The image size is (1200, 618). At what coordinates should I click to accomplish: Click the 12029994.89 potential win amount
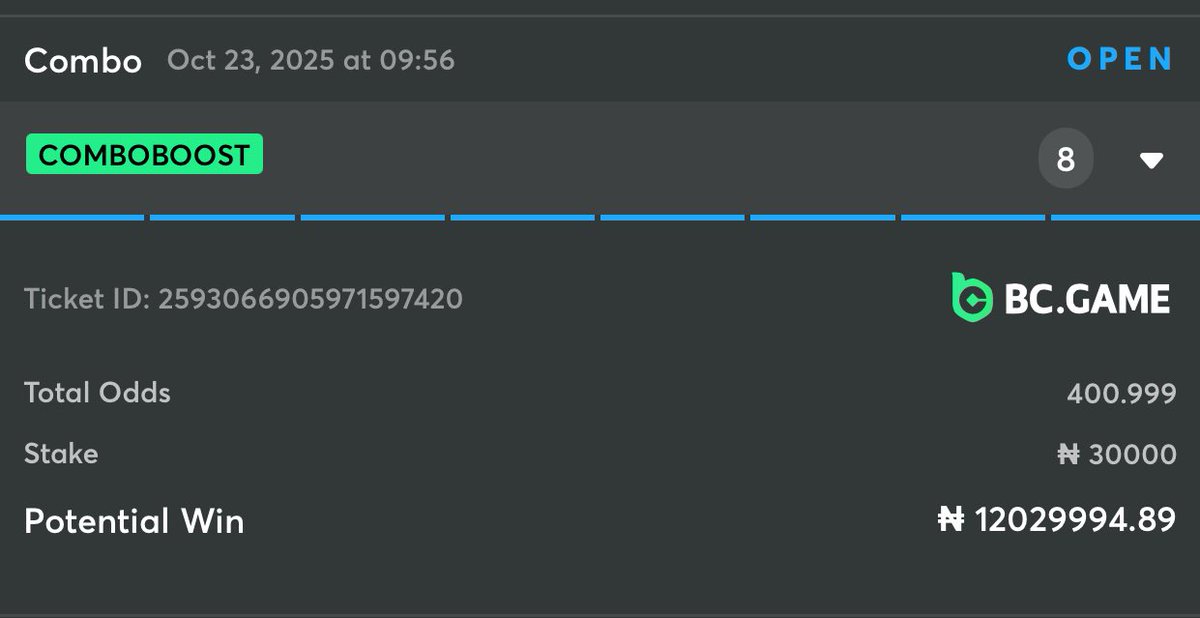pos(1075,520)
